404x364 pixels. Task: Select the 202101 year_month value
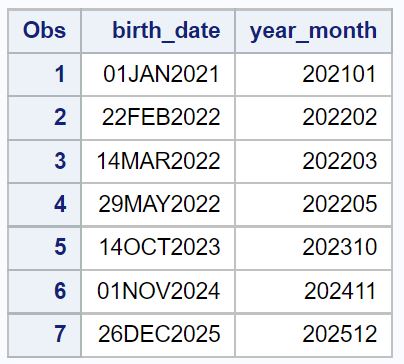(x=313, y=74)
